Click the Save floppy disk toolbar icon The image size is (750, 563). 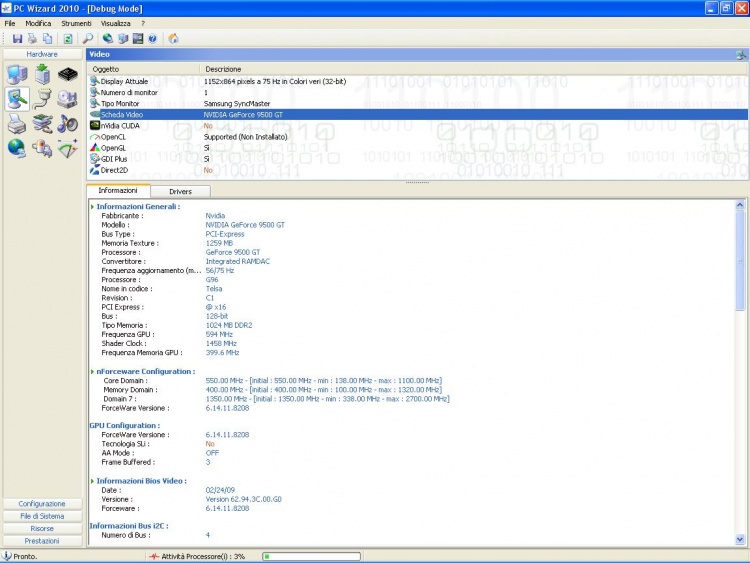pos(17,39)
